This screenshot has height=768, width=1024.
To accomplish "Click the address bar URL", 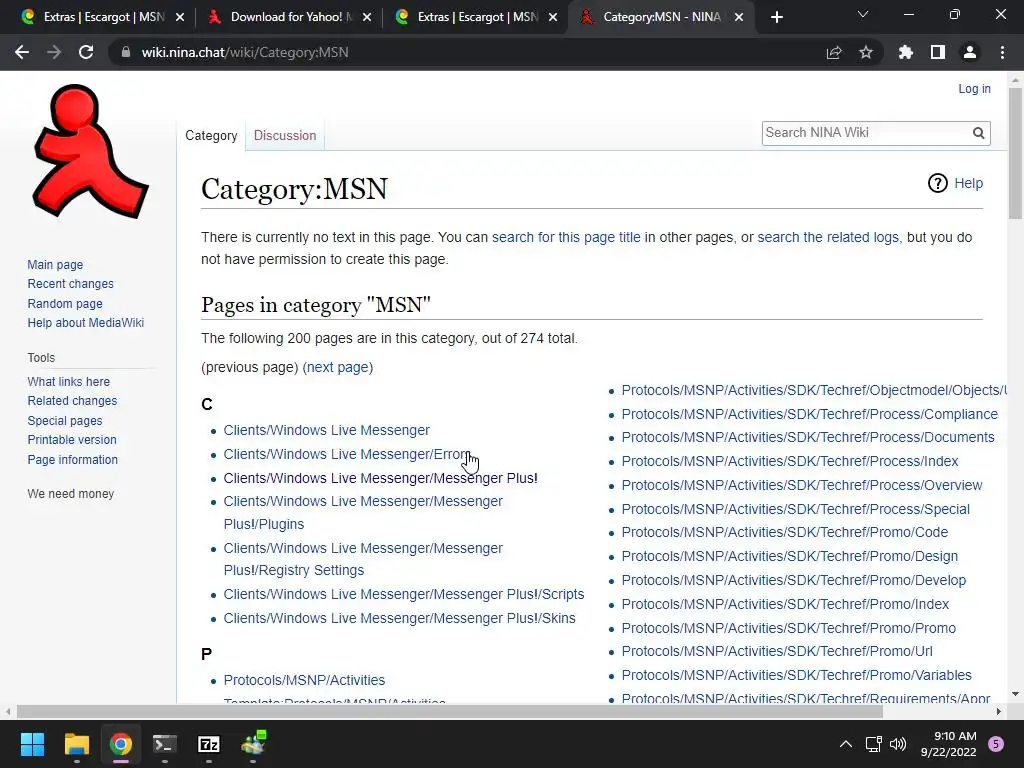I will point(245,52).
